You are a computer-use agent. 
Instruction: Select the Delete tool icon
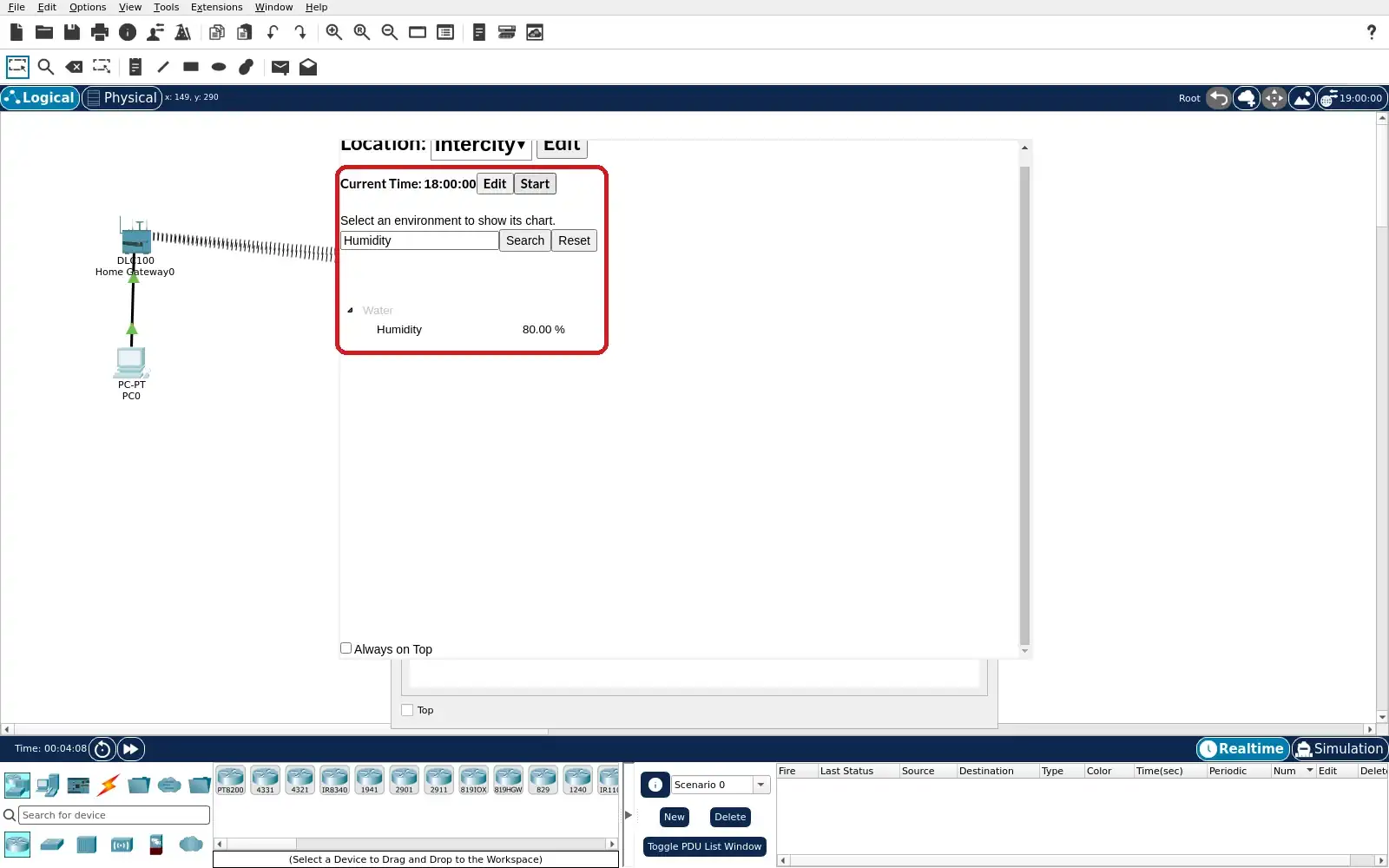(x=74, y=67)
